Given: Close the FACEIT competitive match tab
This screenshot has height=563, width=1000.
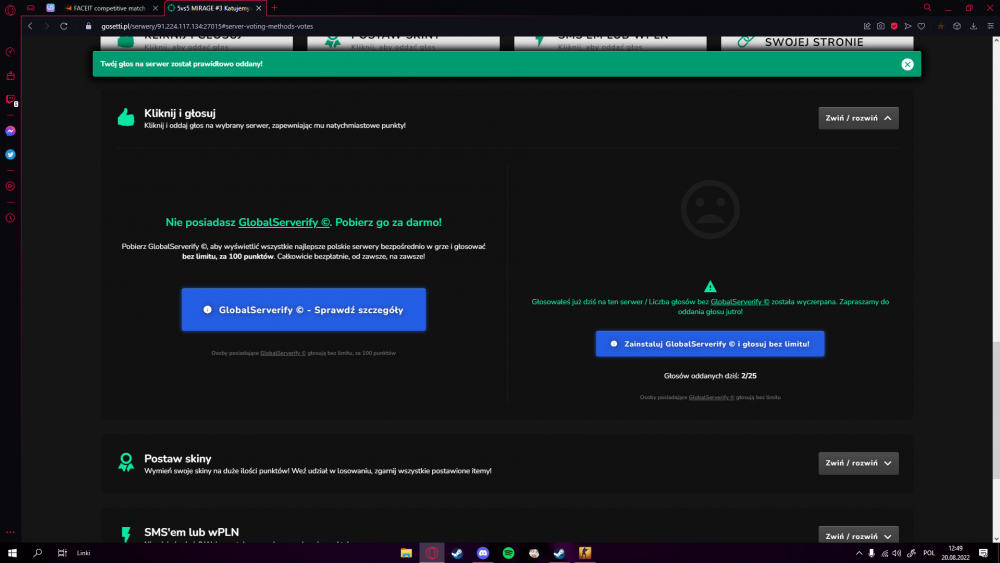Looking at the screenshot, I should click(155, 8).
